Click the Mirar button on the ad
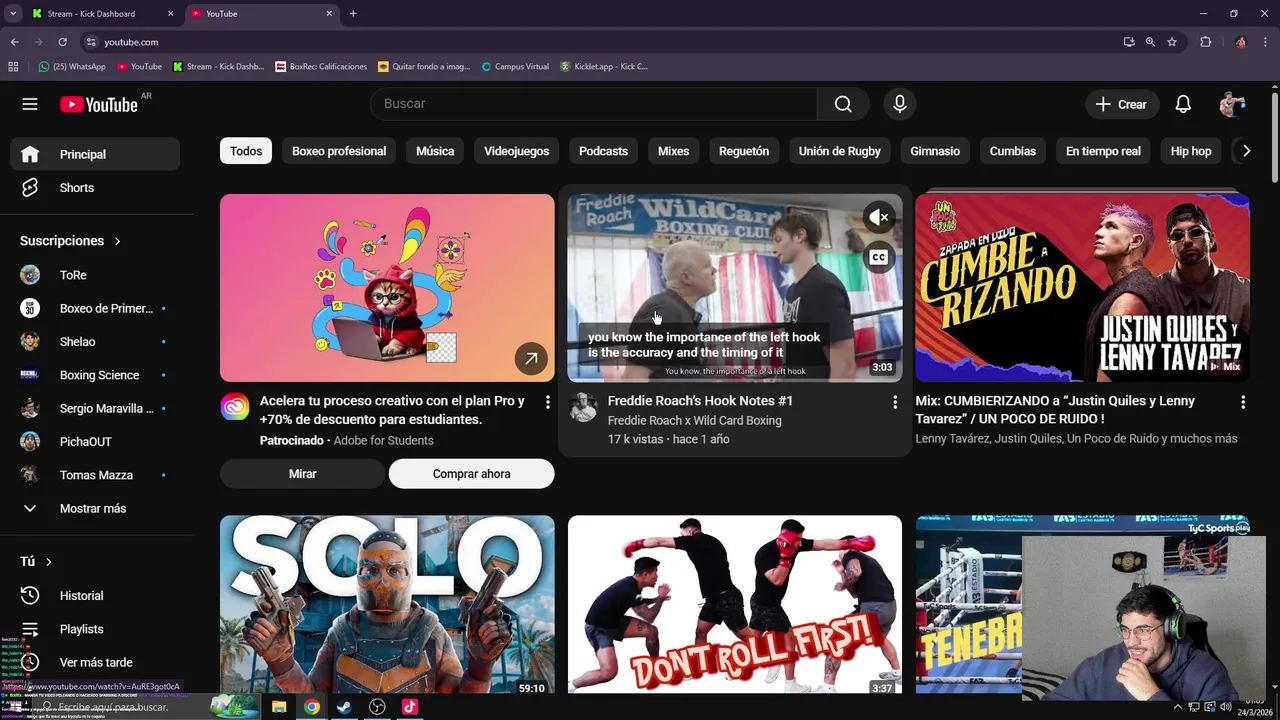Screen dimensions: 1280x720 tap(303, 474)
